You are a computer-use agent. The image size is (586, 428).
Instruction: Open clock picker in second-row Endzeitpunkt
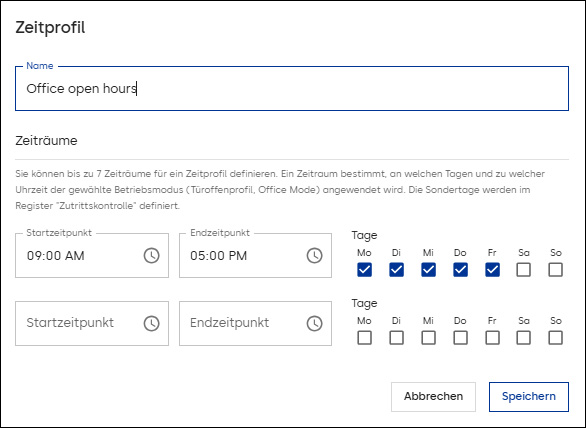(314, 323)
